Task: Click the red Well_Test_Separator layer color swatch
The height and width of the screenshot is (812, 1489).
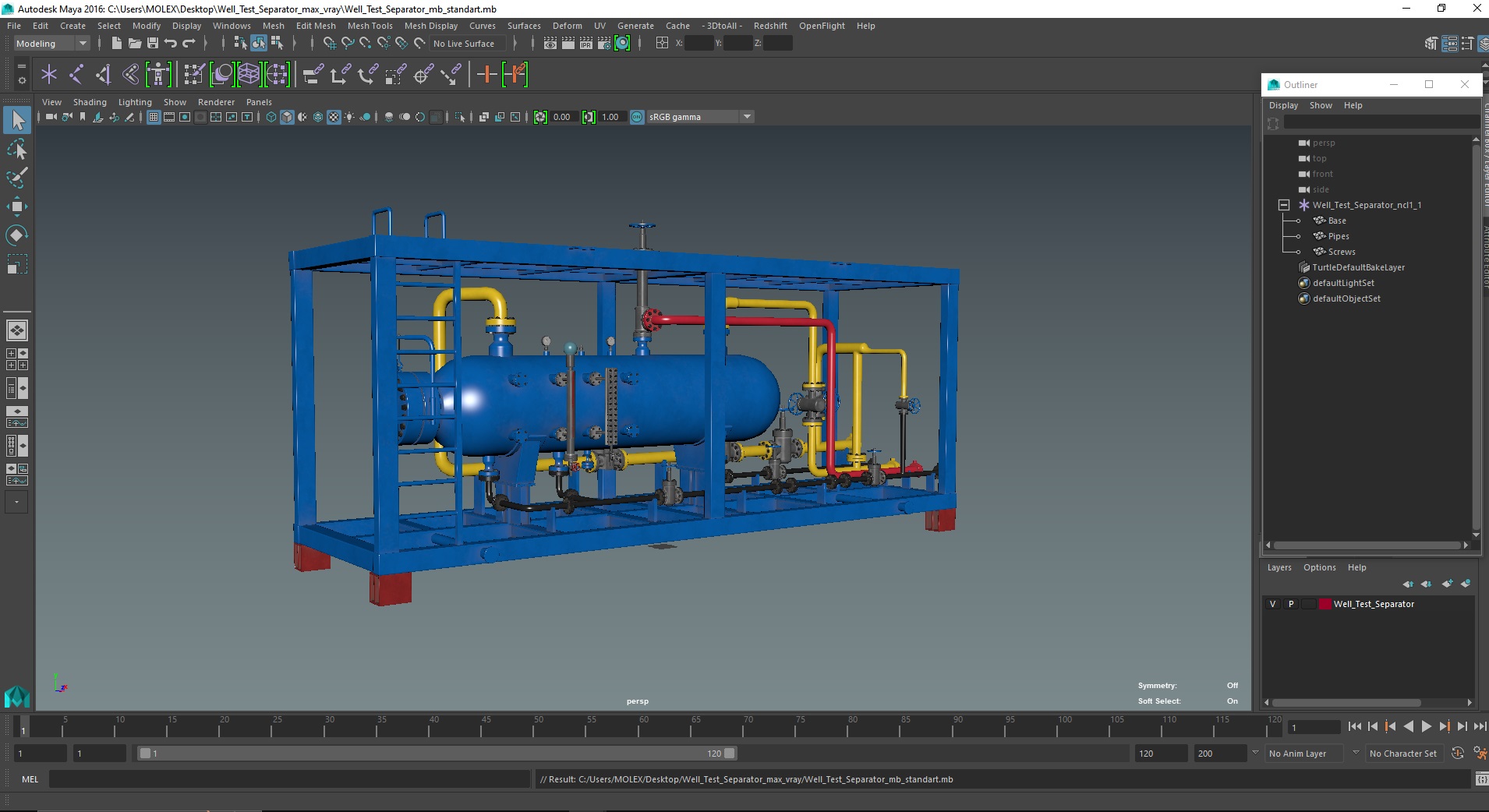Action: point(1325,604)
